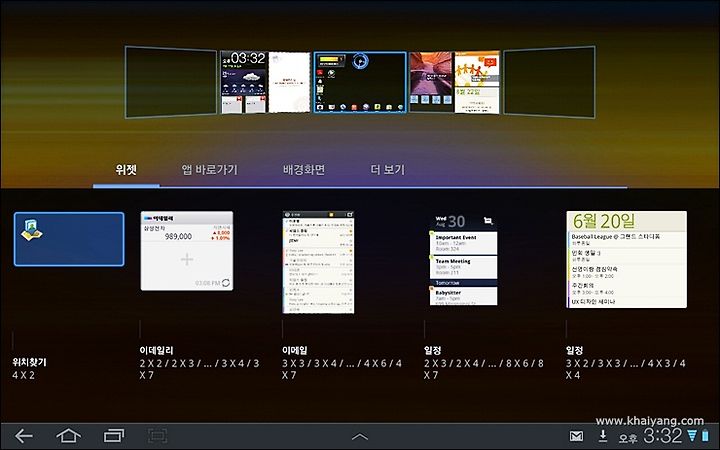This screenshot has height=450, width=720.
Task: Tap the screen capture icon
Action: pyautogui.click(x=157, y=436)
